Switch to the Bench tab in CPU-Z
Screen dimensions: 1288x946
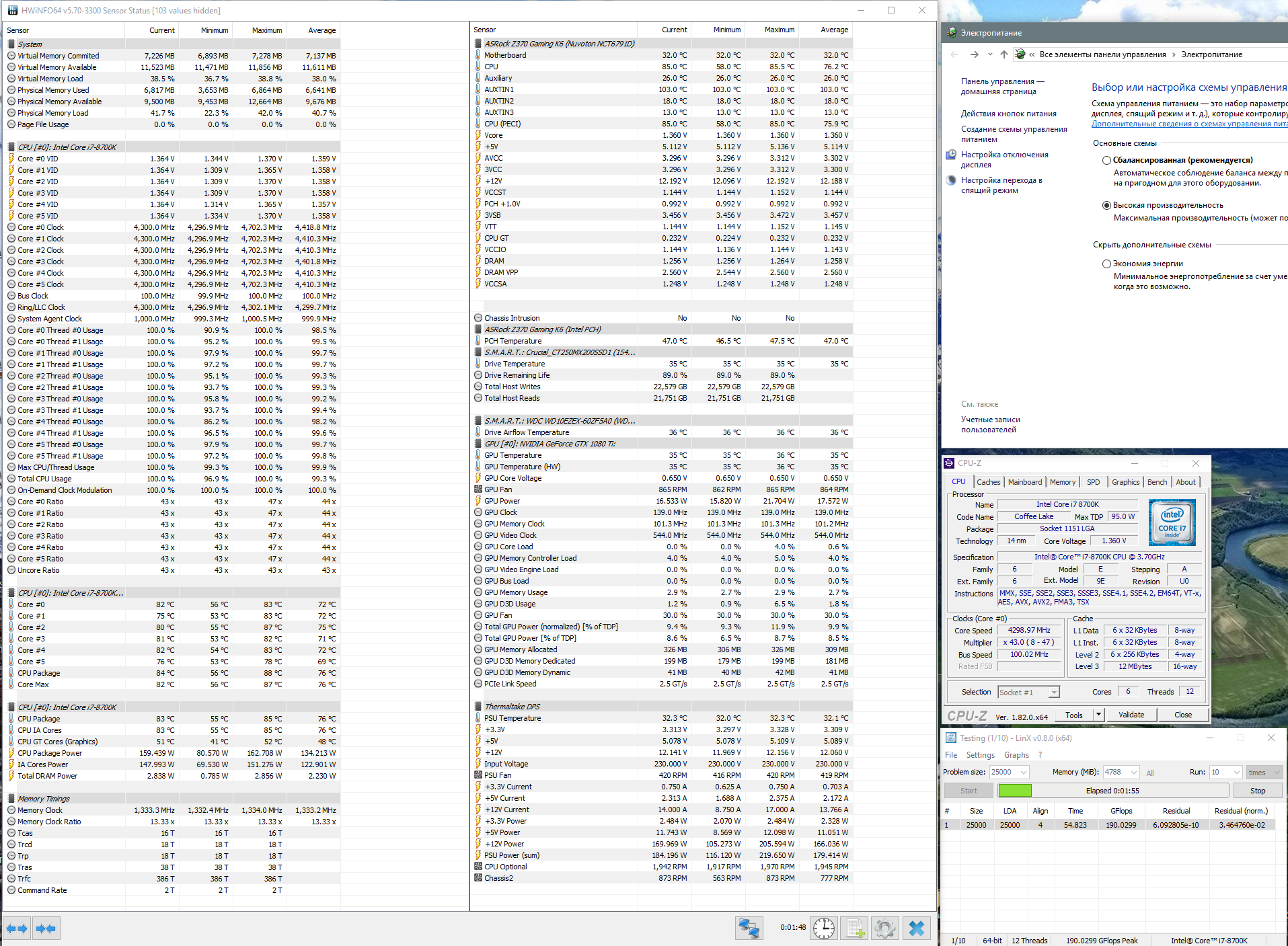[x=1157, y=482]
